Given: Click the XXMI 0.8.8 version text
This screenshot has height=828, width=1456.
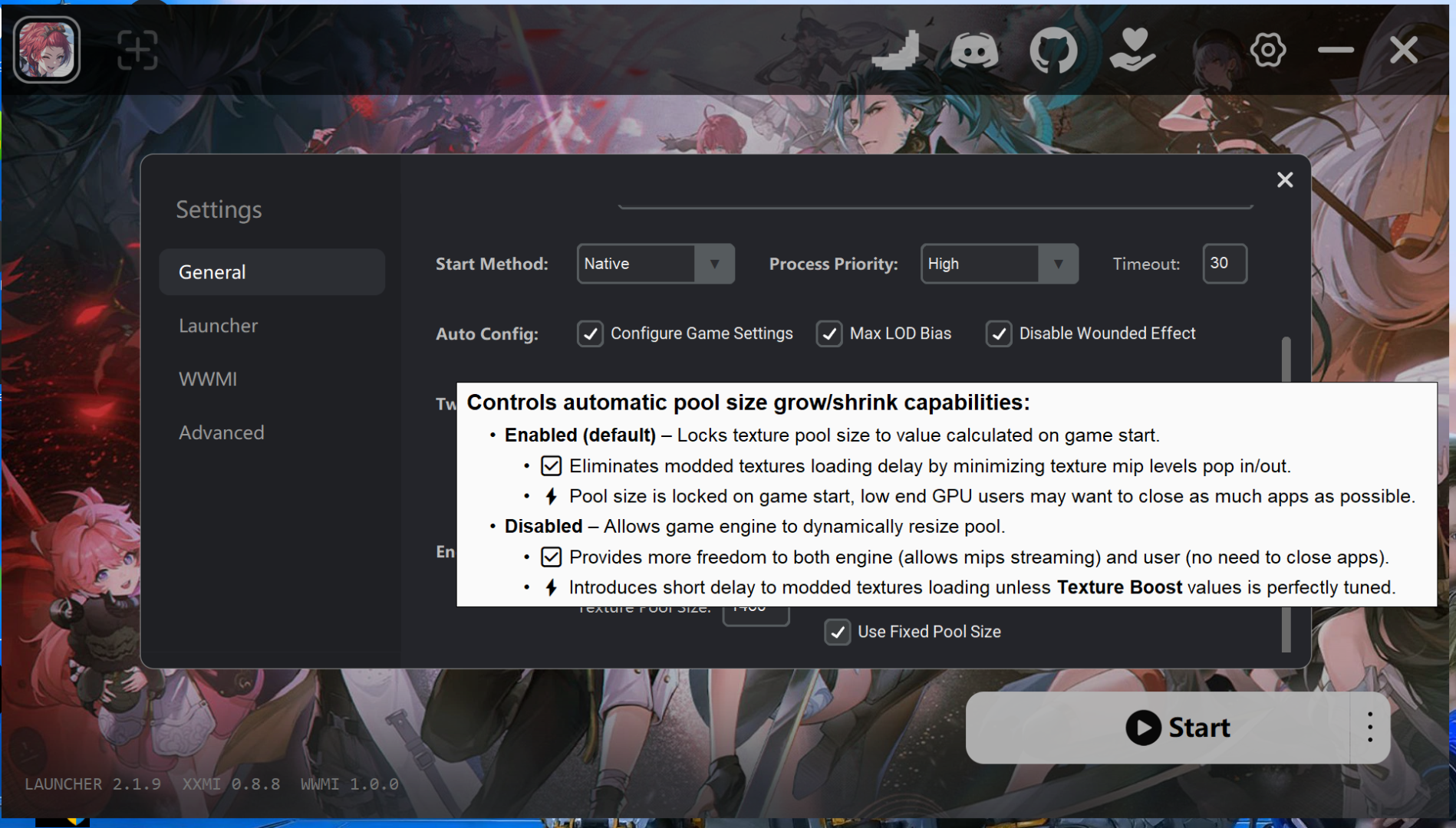Looking at the screenshot, I should click(x=231, y=784).
